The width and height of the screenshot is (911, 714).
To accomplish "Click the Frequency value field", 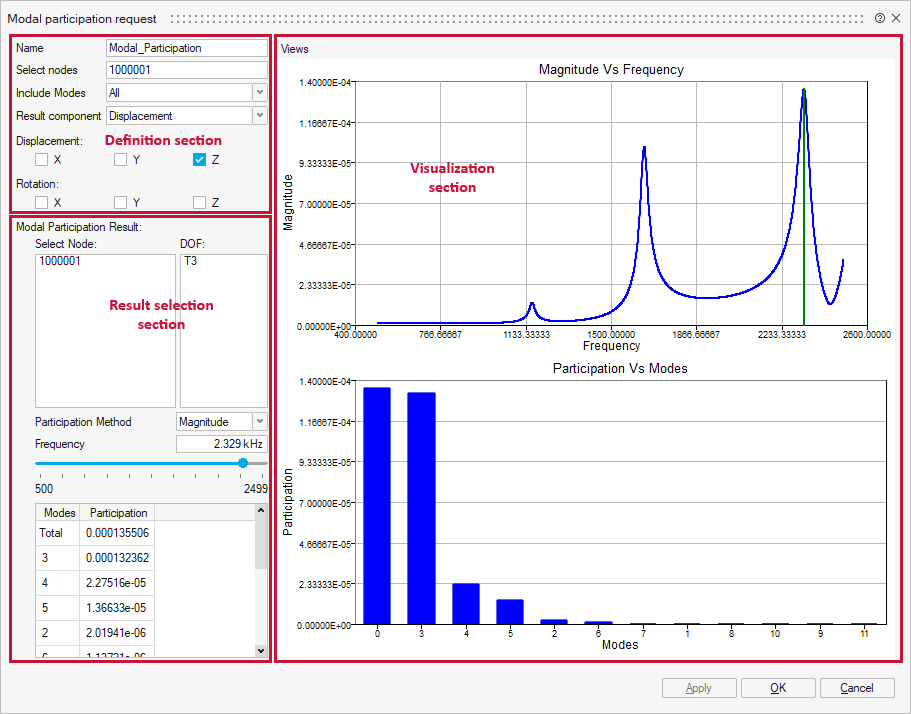I will point(221,444).
